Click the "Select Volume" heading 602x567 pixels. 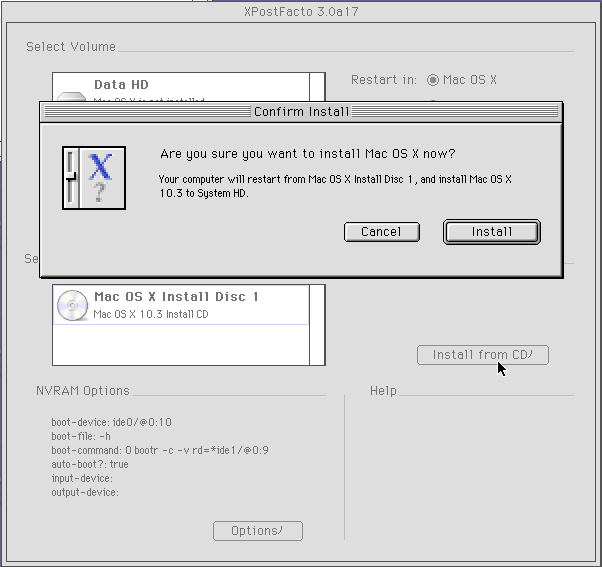71,47
